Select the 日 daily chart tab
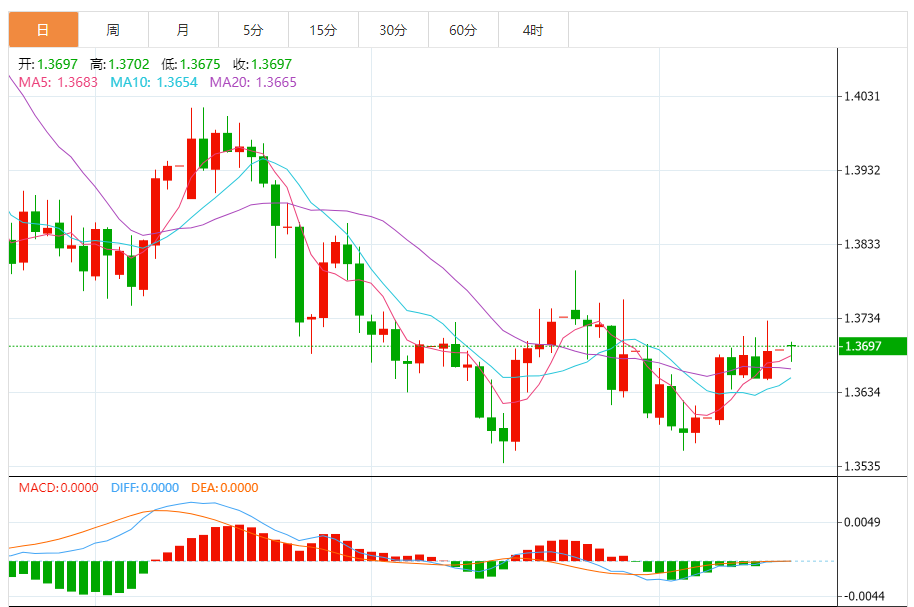914x607 pixels. point(43,30)
